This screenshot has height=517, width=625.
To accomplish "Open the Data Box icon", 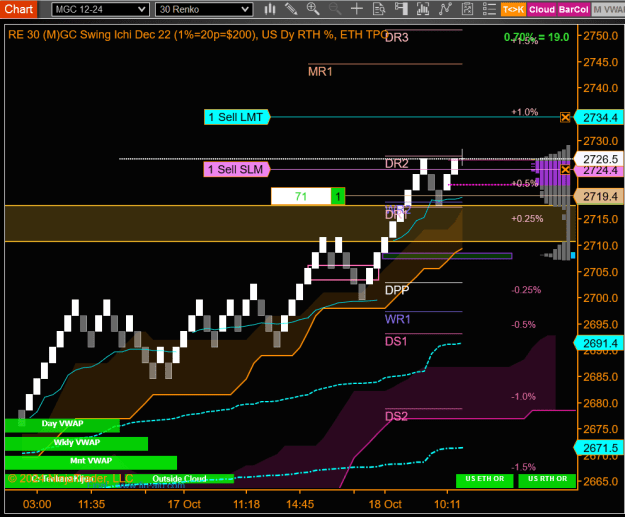I will click(x=379, y=9).
